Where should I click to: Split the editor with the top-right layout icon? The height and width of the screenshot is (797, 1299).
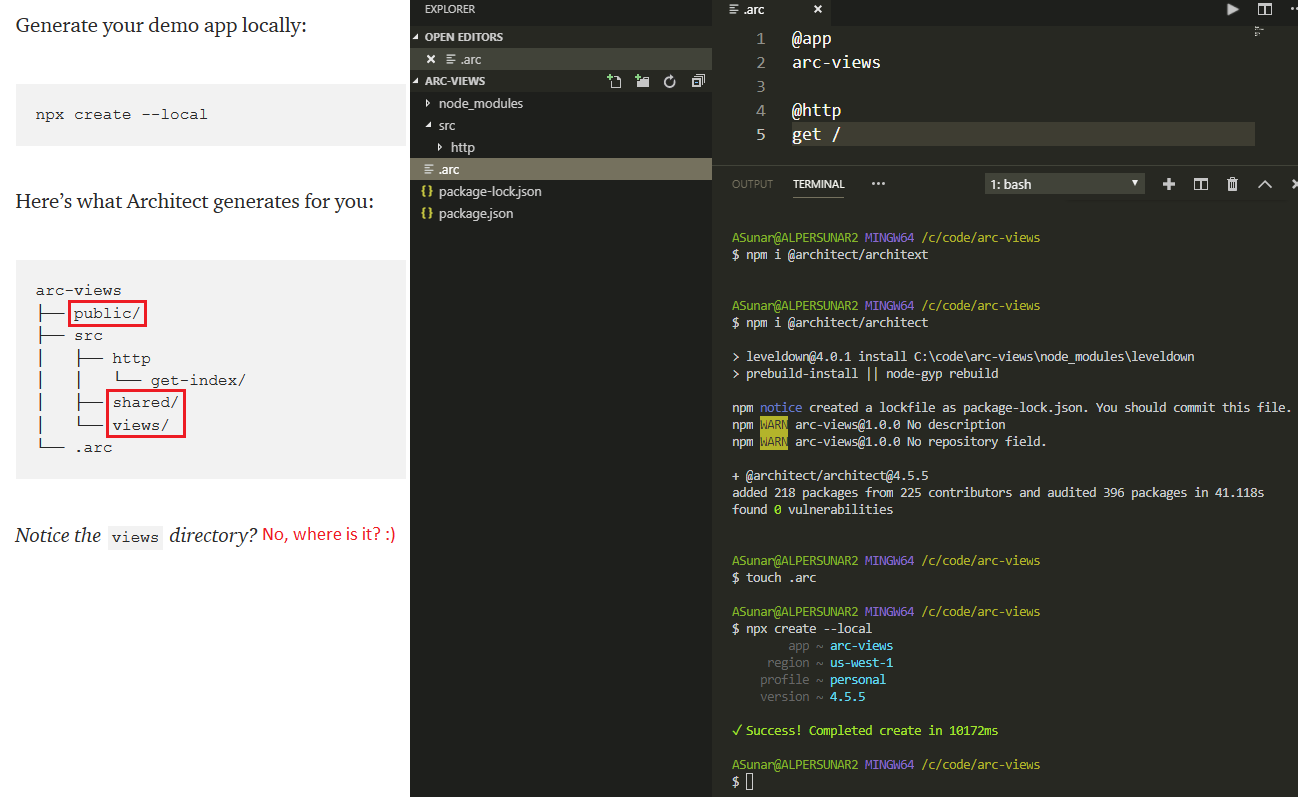1264,9
